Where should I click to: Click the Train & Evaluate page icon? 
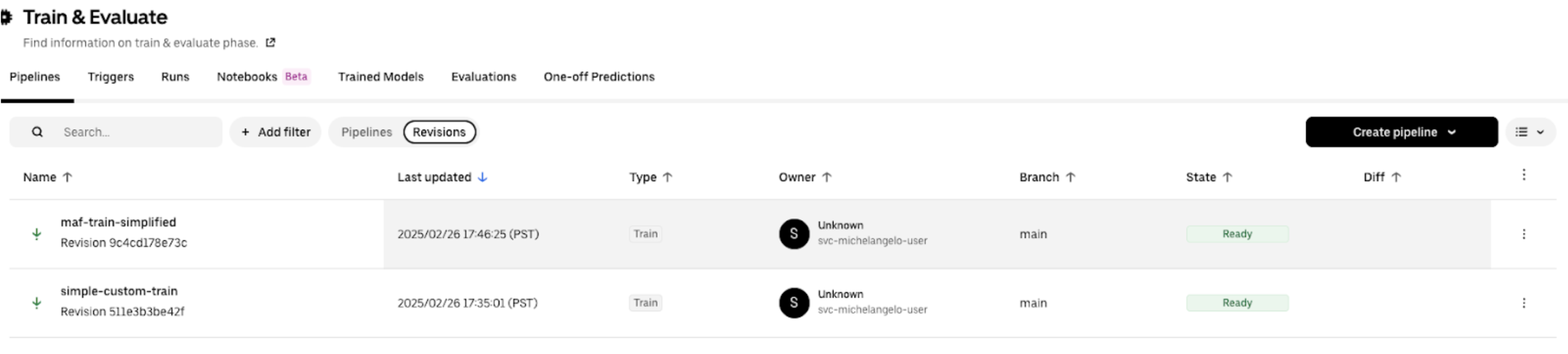pos(7,17)
